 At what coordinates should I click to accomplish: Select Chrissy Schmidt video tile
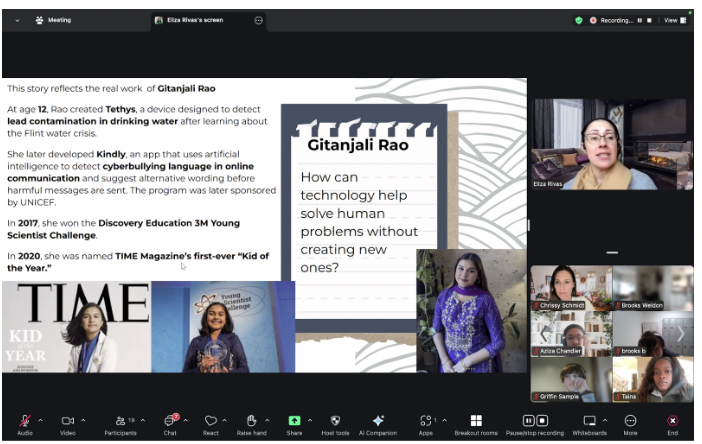tap(571, 288)
